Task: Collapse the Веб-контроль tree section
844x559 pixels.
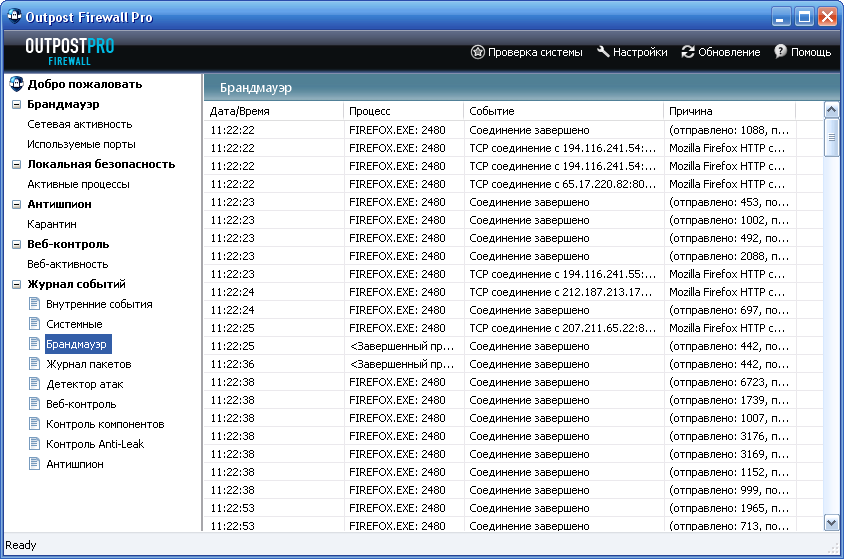Action: [x=17, y=244]
